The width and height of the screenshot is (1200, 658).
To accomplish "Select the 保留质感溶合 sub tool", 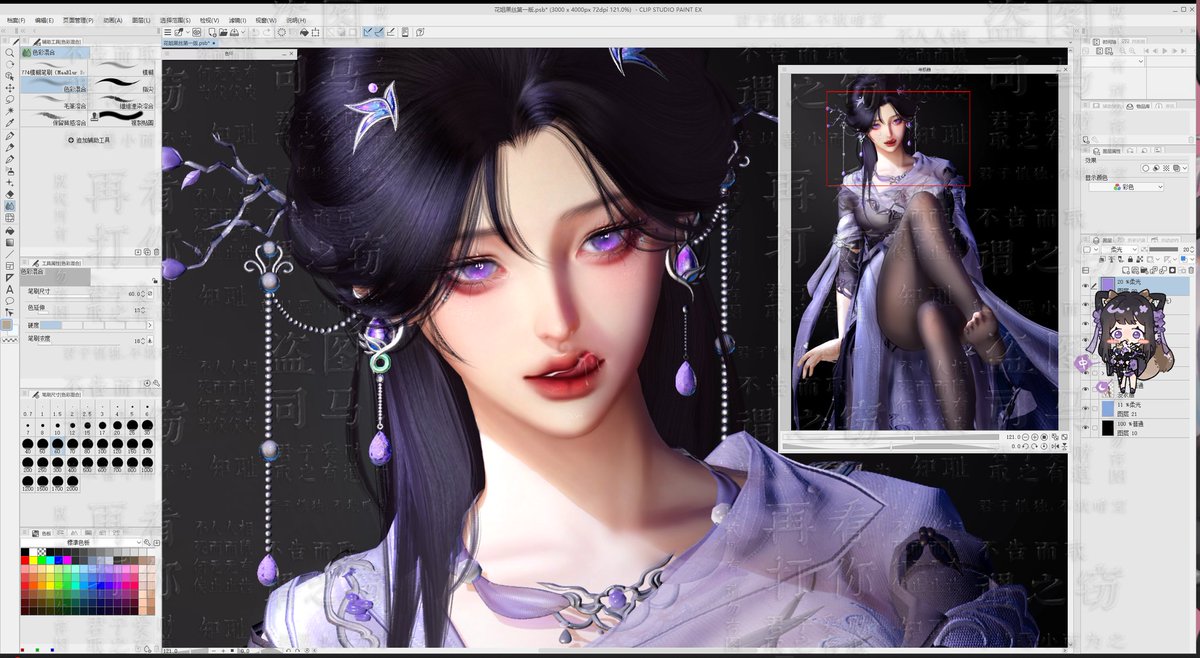I will click(54, 119).
